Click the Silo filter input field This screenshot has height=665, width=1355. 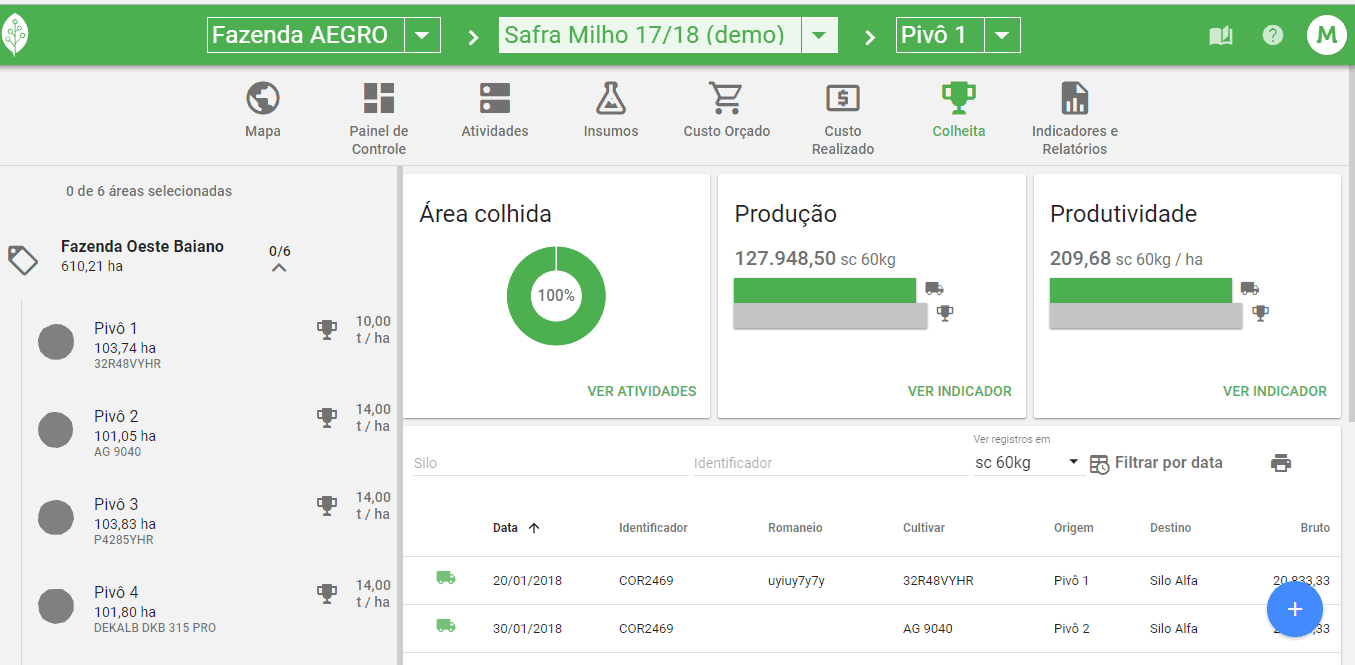point(550,463)
